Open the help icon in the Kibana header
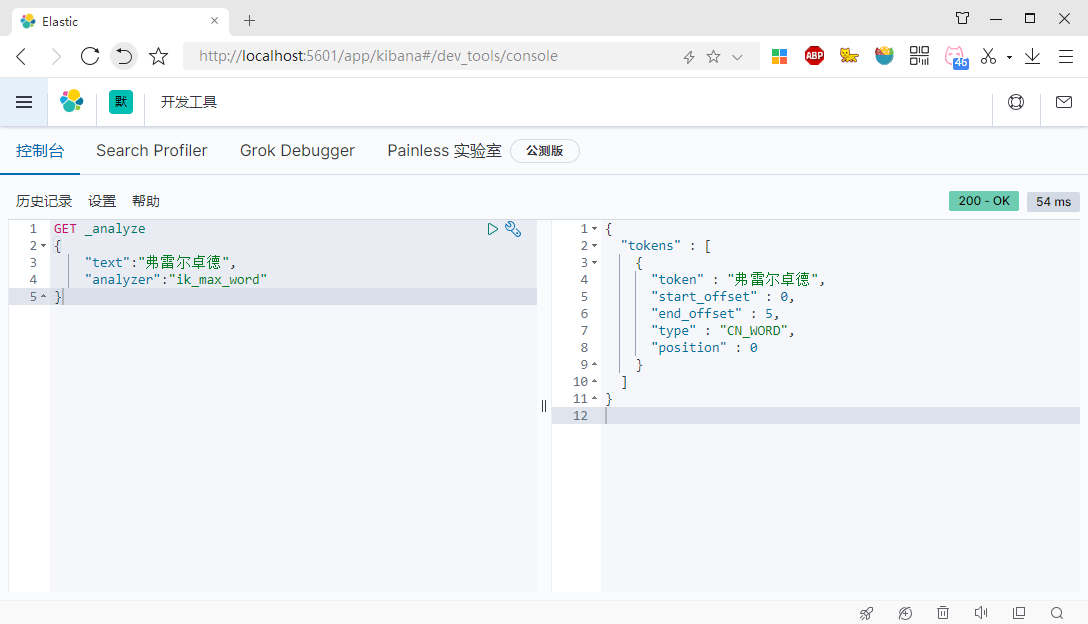Screen dimensions: 1088x624 [1016, 101]
